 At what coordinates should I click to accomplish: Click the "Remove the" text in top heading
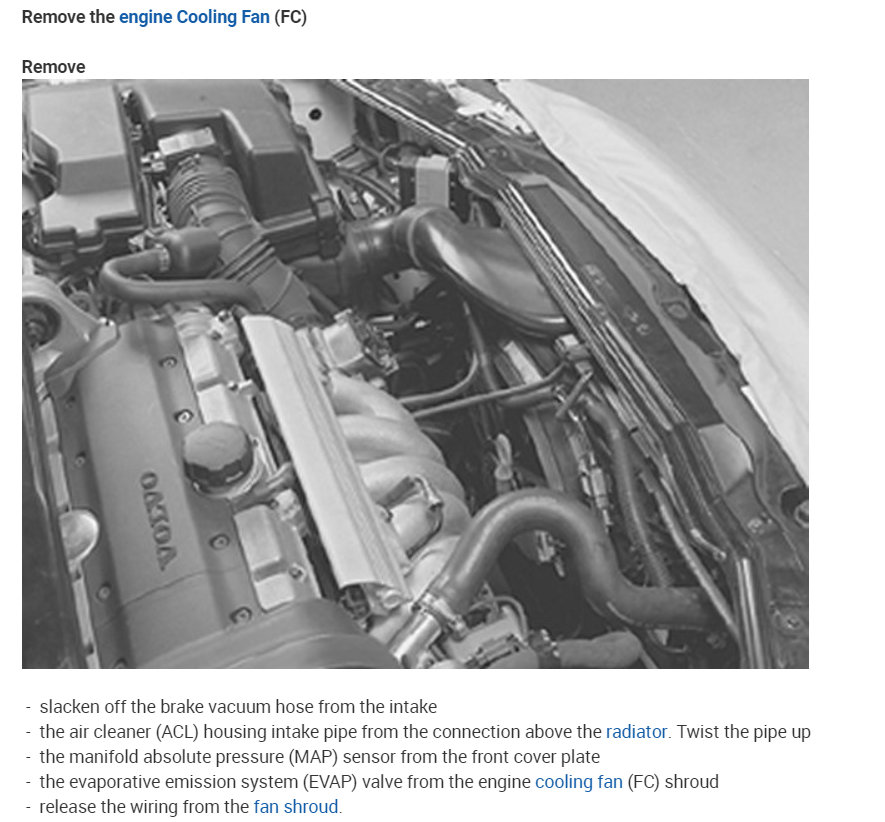click(68, 17)
